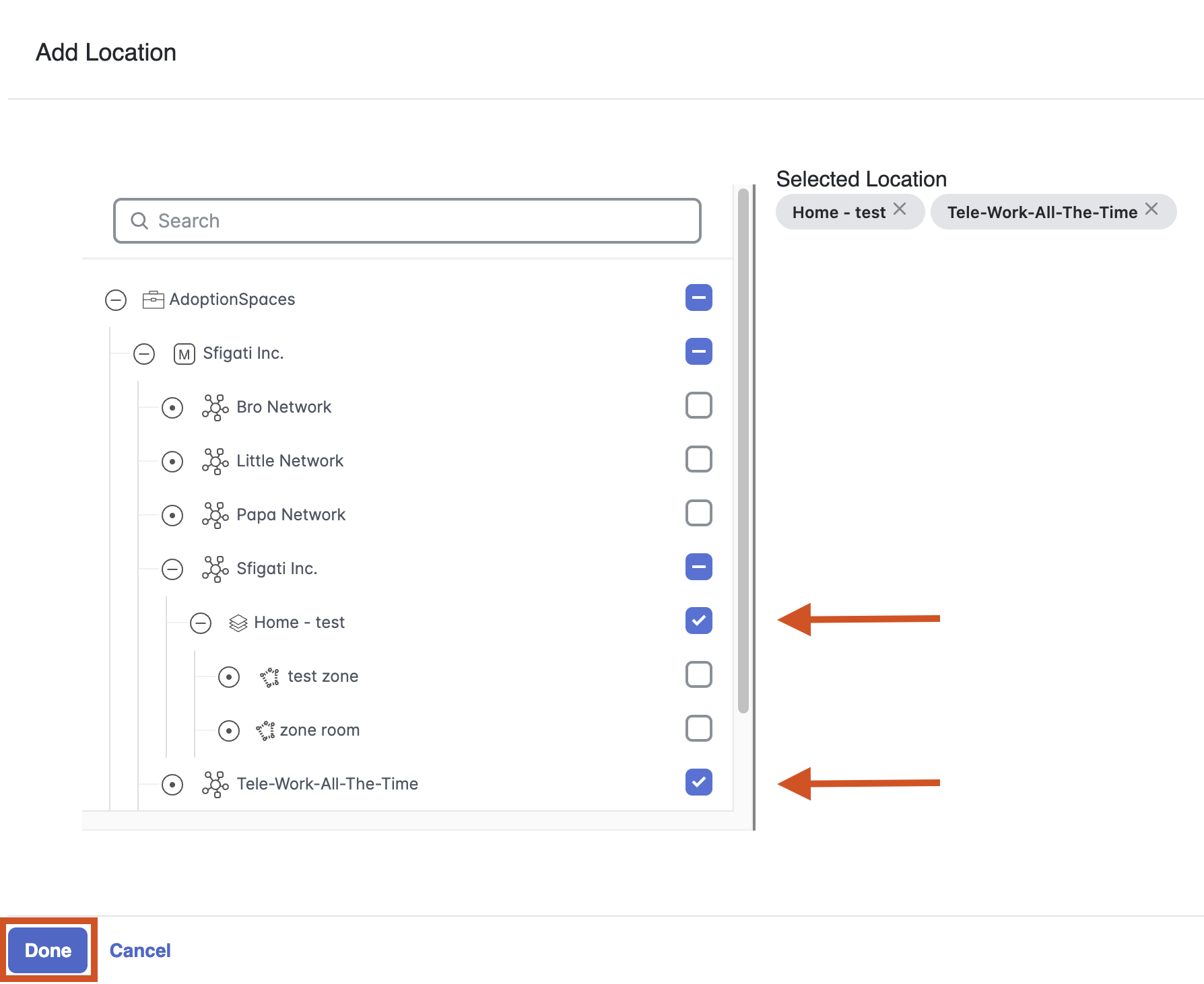Image resolution: width=1204 pixels, height=984 pixels.
Task: Toggle the Little Network checkbox
Action: 698,460
